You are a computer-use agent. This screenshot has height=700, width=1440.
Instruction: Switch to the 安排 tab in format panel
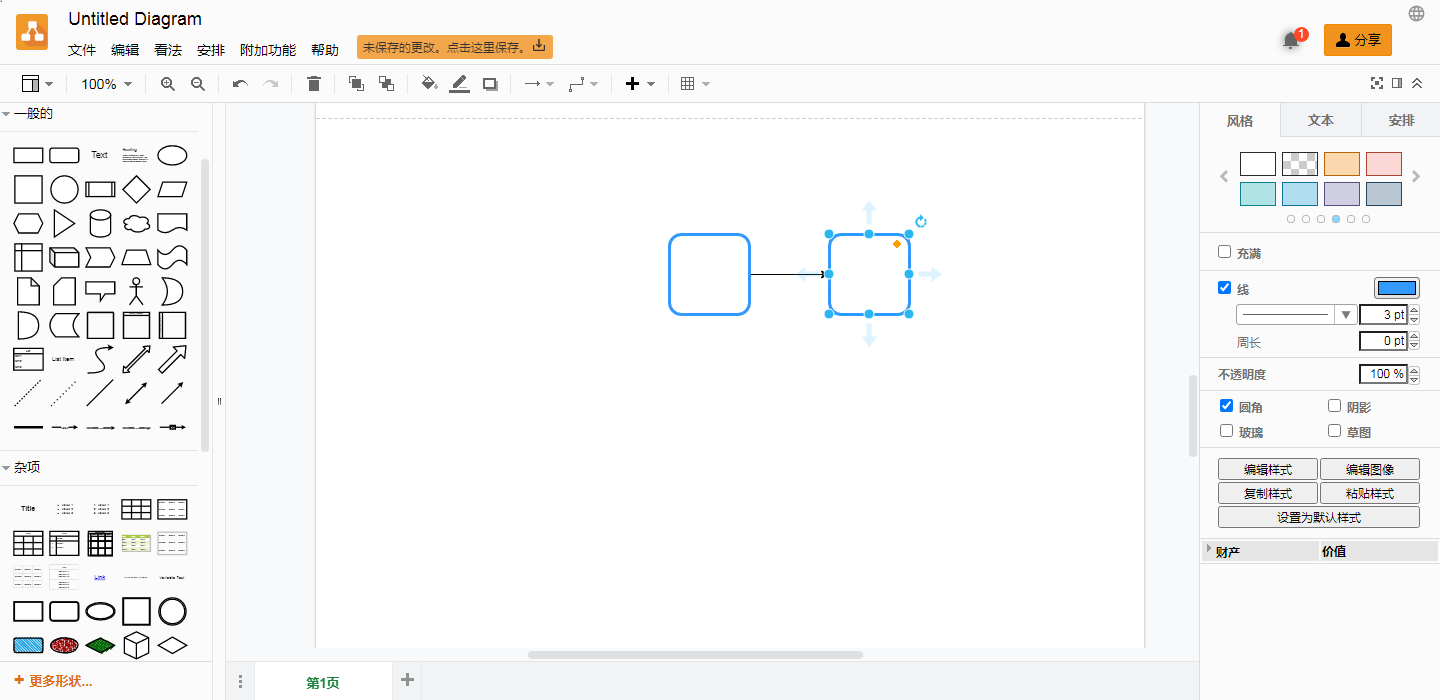coord(1401,120)
